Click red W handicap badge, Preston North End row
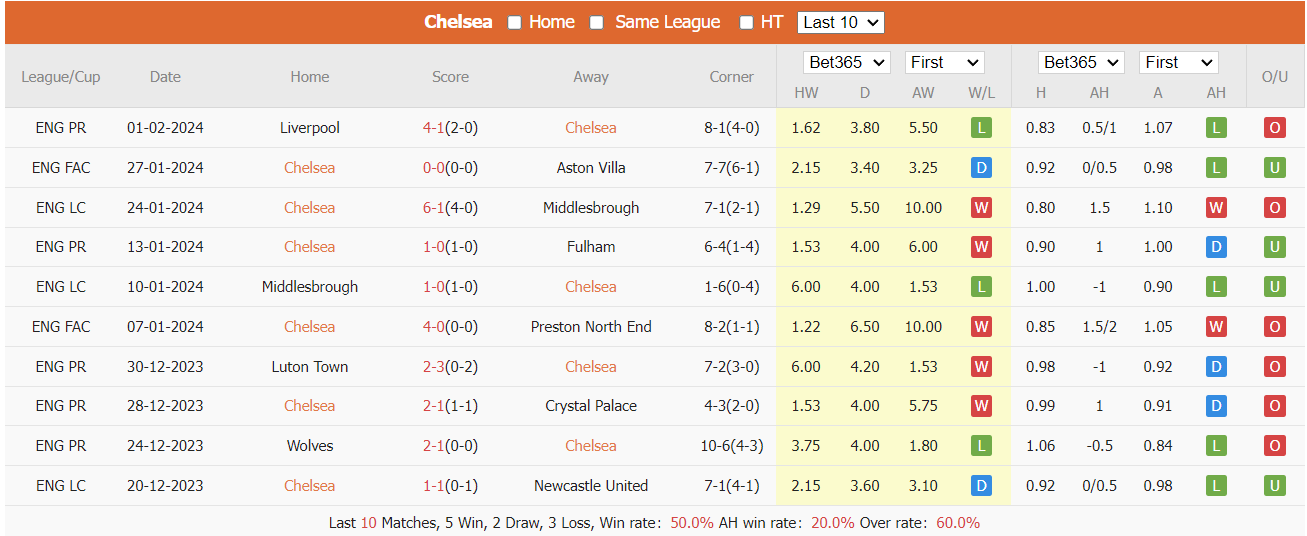 1216,327
